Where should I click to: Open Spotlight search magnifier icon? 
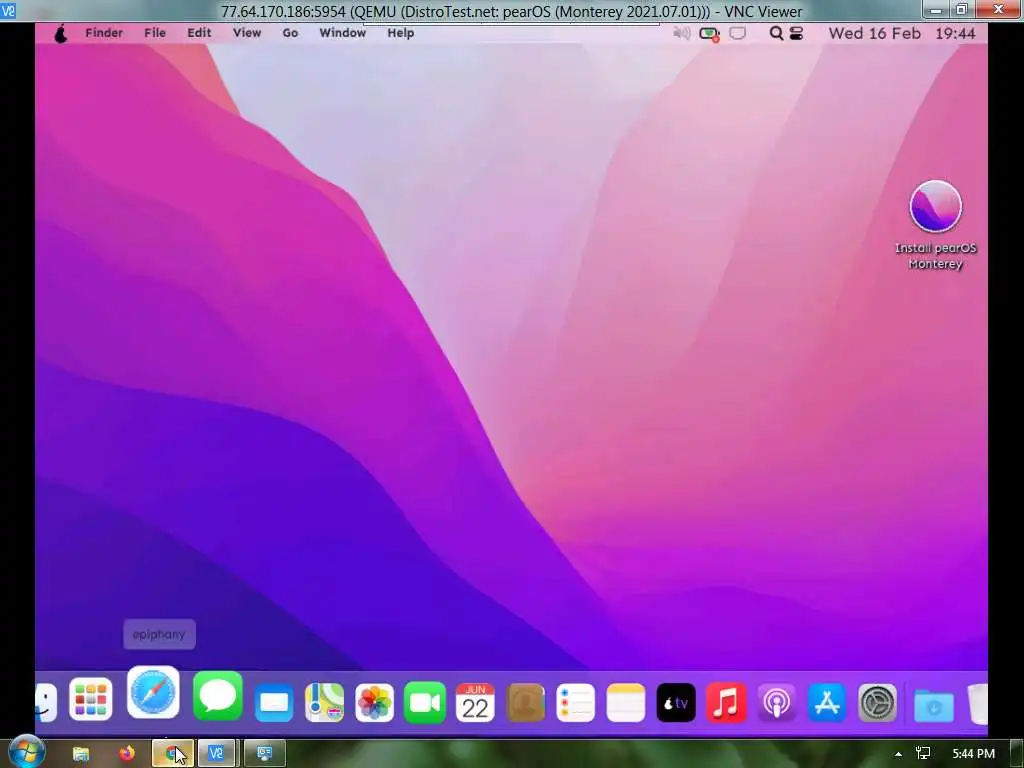pyautogui.click(x=776, y=33)
